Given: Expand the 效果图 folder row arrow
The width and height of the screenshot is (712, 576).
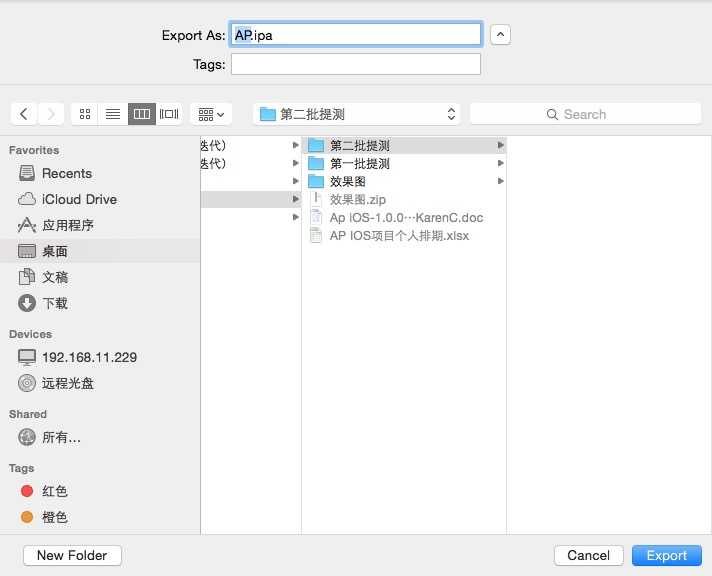Looking at the screenshot, I should 500,181.
